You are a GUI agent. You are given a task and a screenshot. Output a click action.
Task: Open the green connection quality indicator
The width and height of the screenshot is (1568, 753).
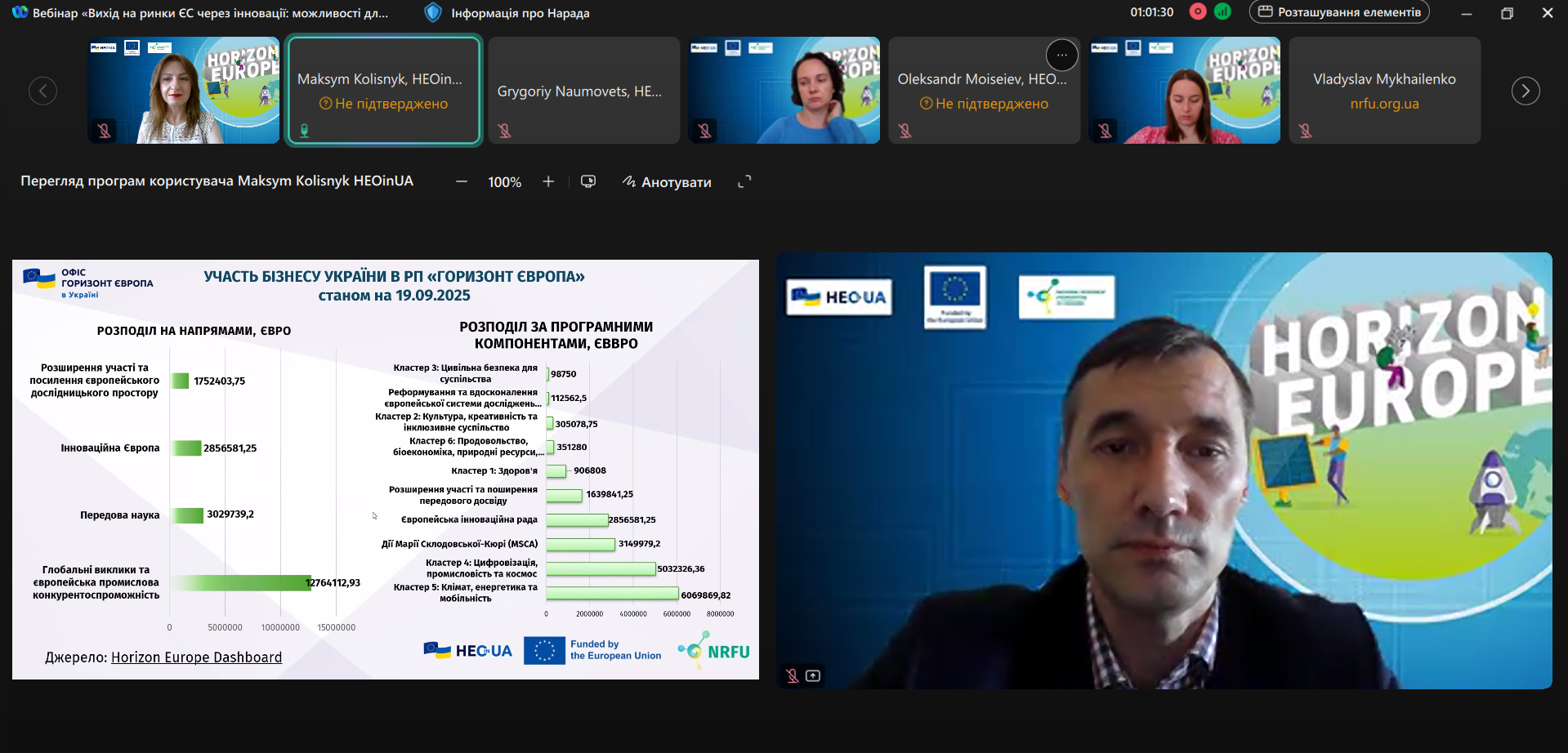[x=1222, y=11]
